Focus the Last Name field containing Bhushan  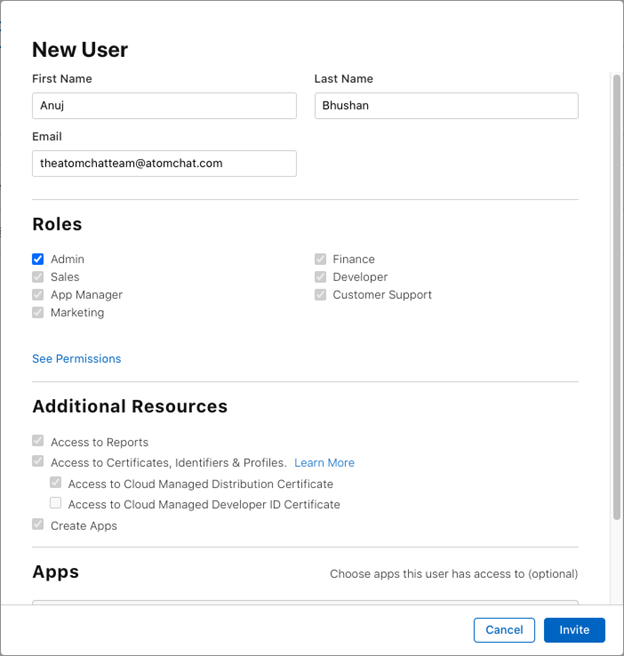pyautogui.click(x=446, y=105)
